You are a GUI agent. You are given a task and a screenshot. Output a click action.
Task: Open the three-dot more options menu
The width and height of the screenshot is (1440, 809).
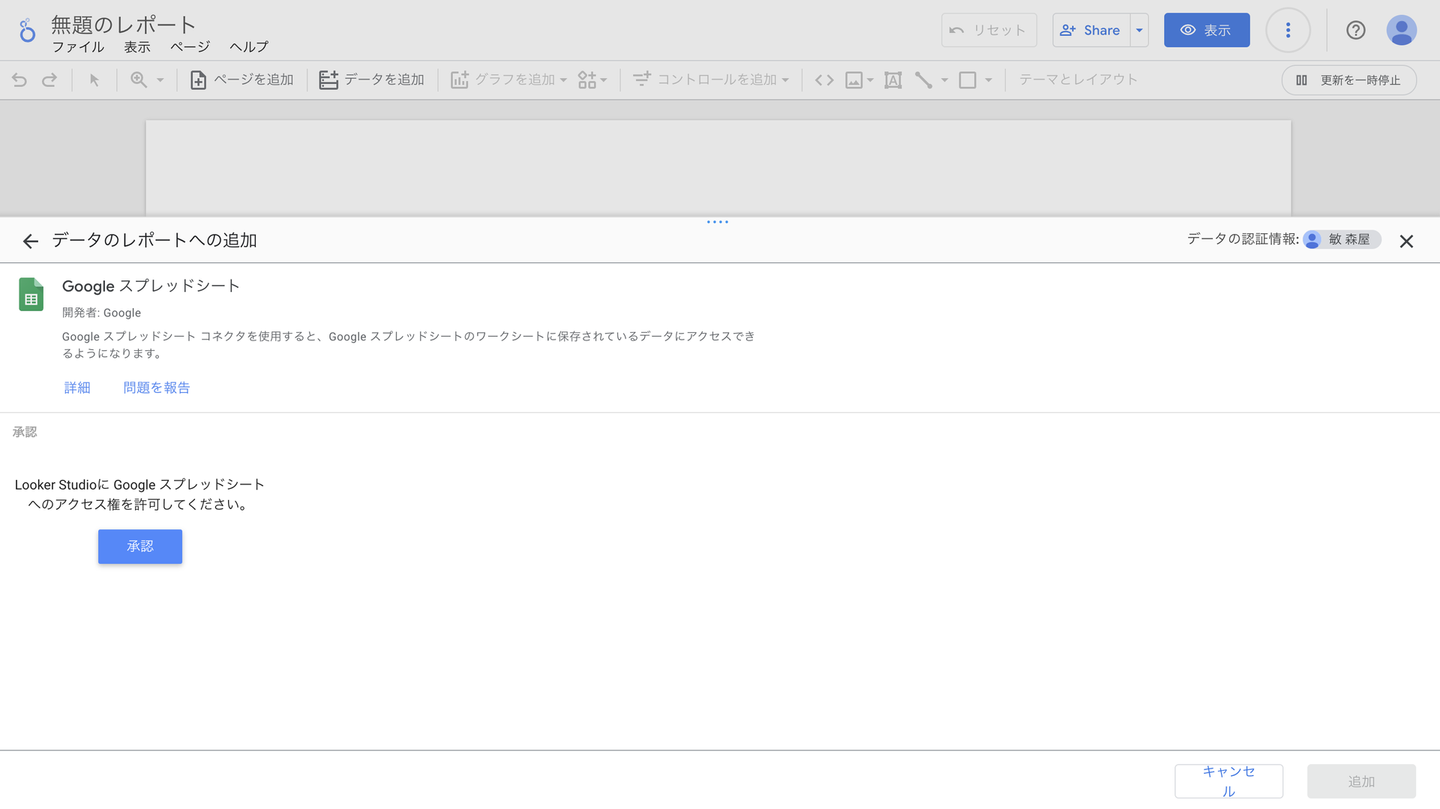[1288, 30]
